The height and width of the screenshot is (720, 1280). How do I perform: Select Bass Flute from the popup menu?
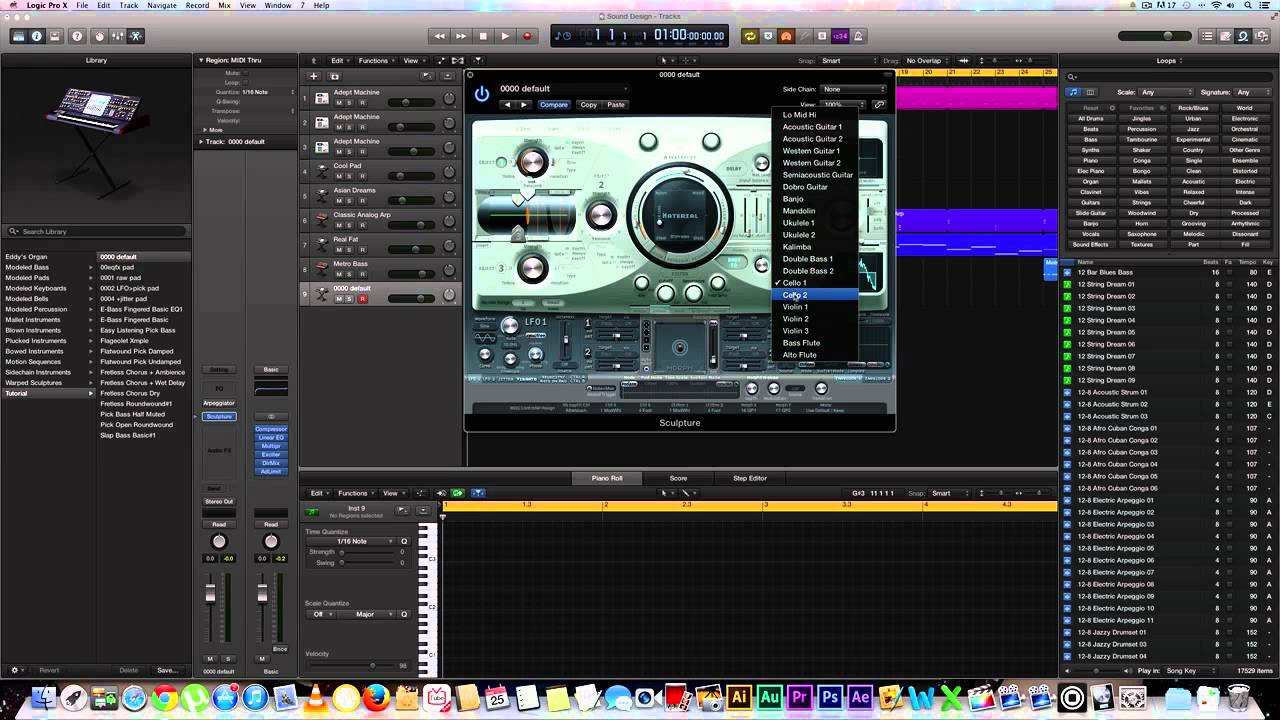click(815, 343)
